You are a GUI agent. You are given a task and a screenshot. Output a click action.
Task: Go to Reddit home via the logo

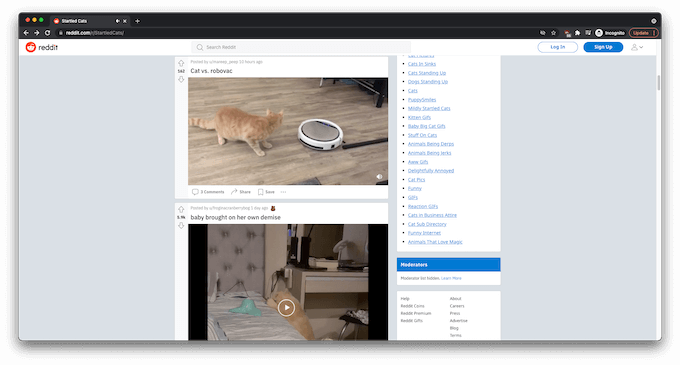click(42, 47)
